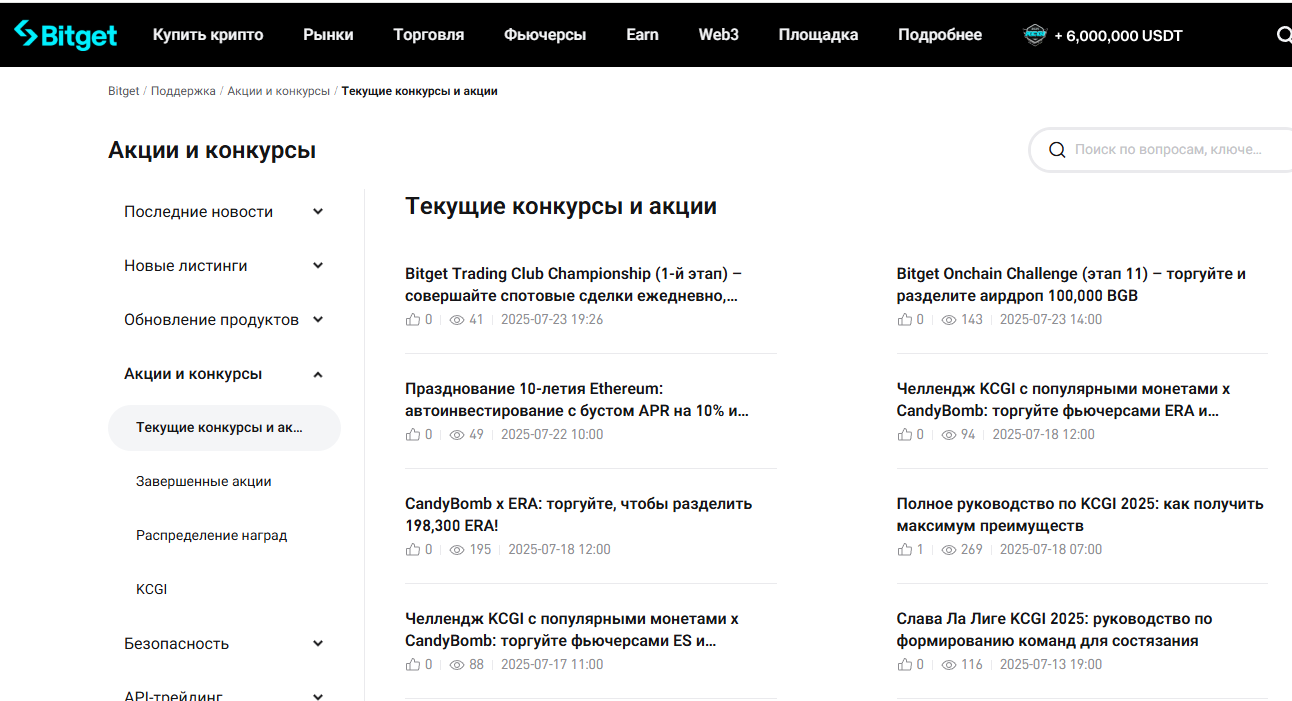Viewport: 1292px width, 701px height.
Task: Select KCGI sidebar item
Action: (152, 589)
